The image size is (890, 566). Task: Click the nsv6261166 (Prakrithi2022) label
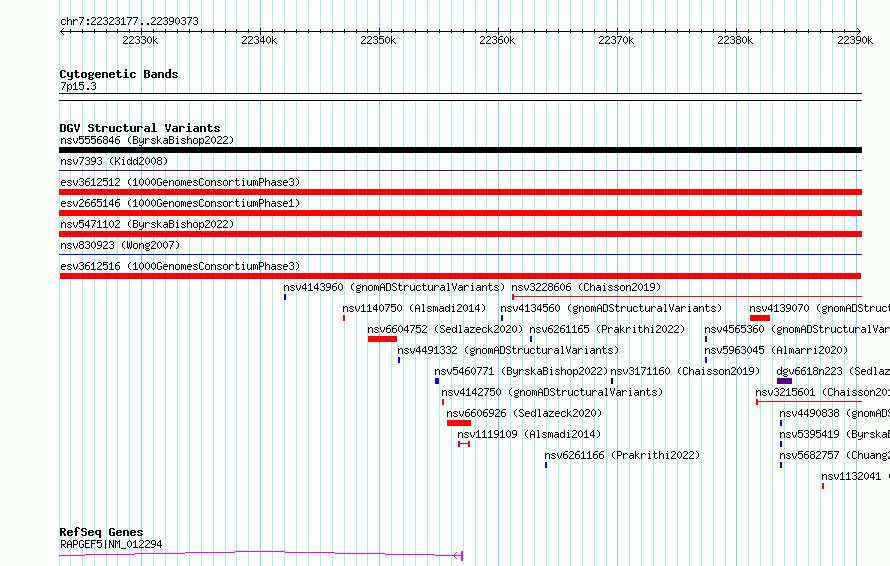pyautogui.click(x=622, y=455)
